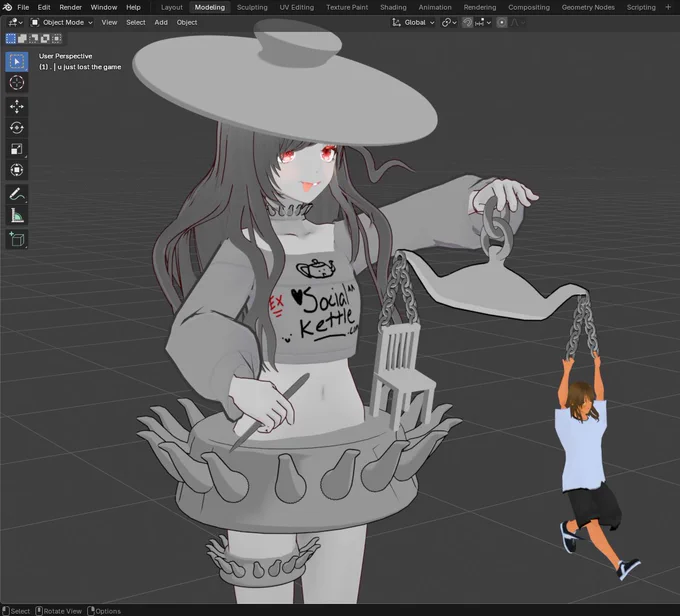Select the Scale tool
The image size is (680, 616).
(x=17, y=149)
